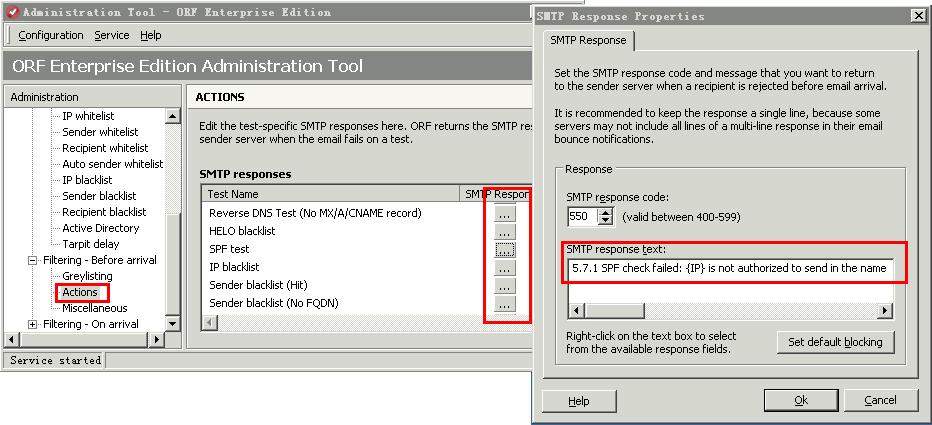Screen dimensions: 932x425
Task: Select Greylisting tree item
Action: click(x=87, y=276)
